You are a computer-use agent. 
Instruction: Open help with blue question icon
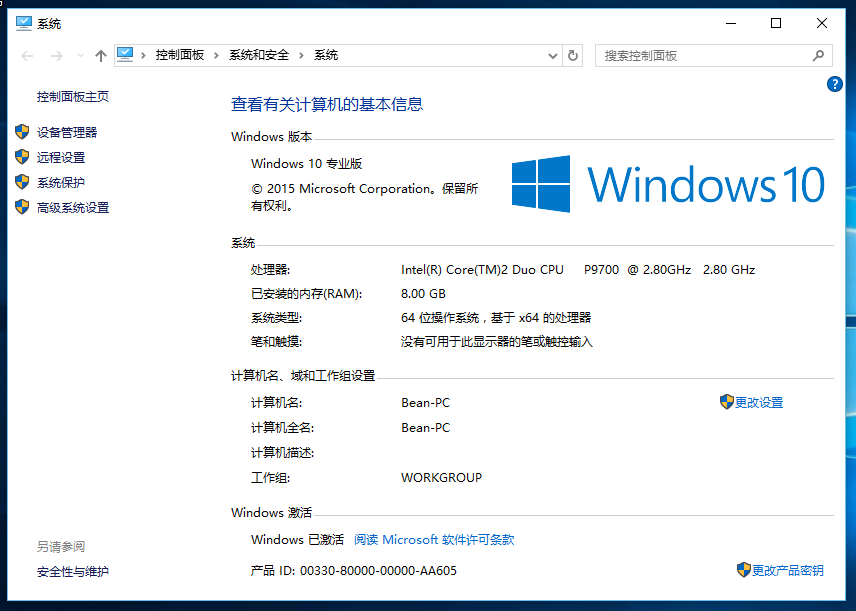point(834,84)
